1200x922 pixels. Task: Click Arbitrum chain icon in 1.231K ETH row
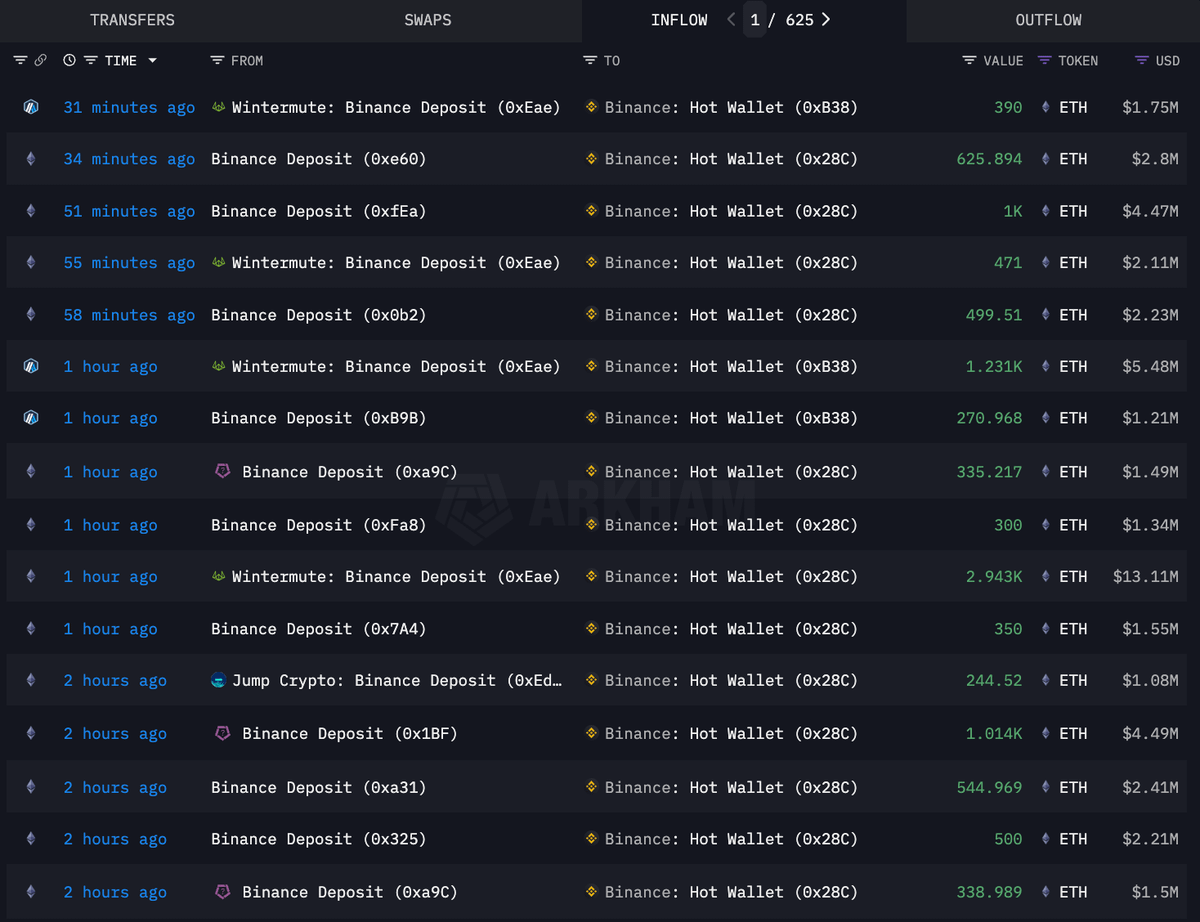(31, 367)
